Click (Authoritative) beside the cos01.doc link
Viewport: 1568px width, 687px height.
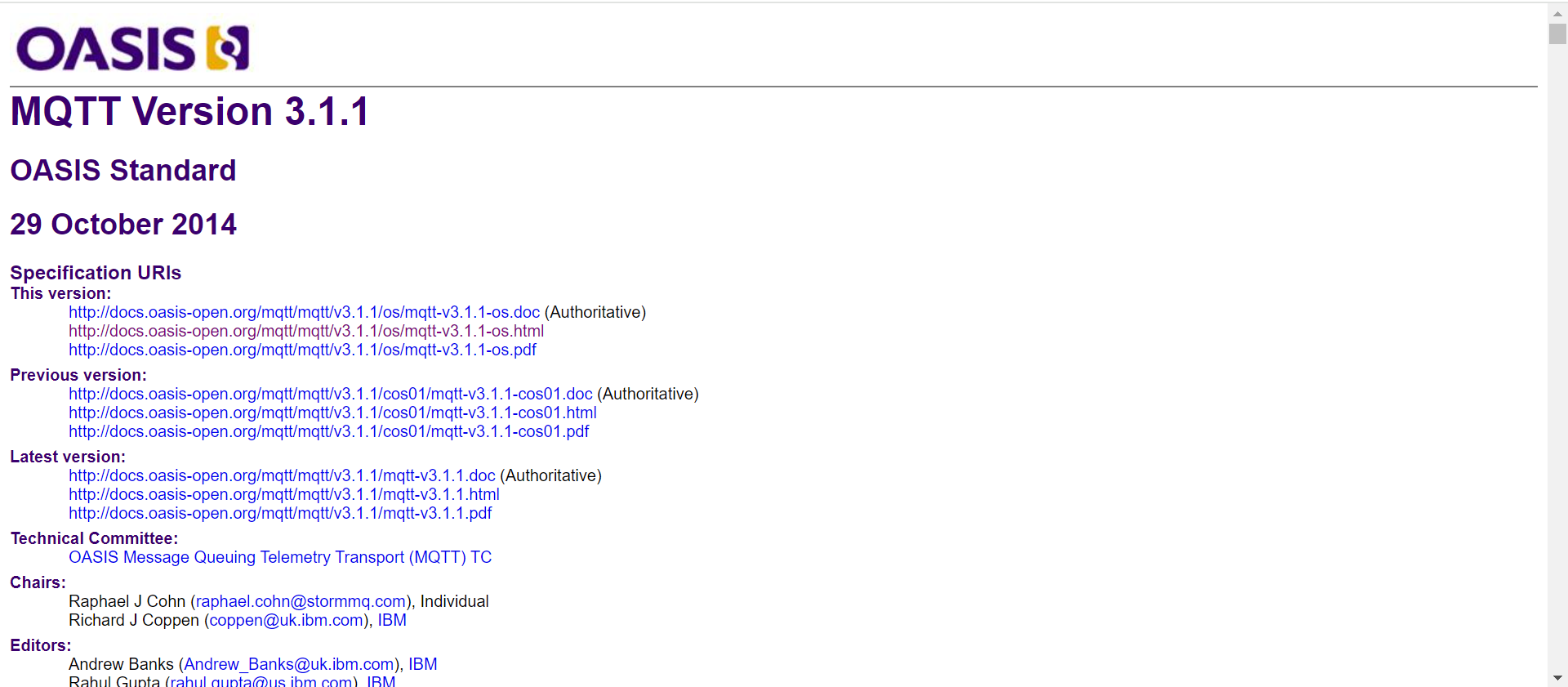click(x=648, y=394)
